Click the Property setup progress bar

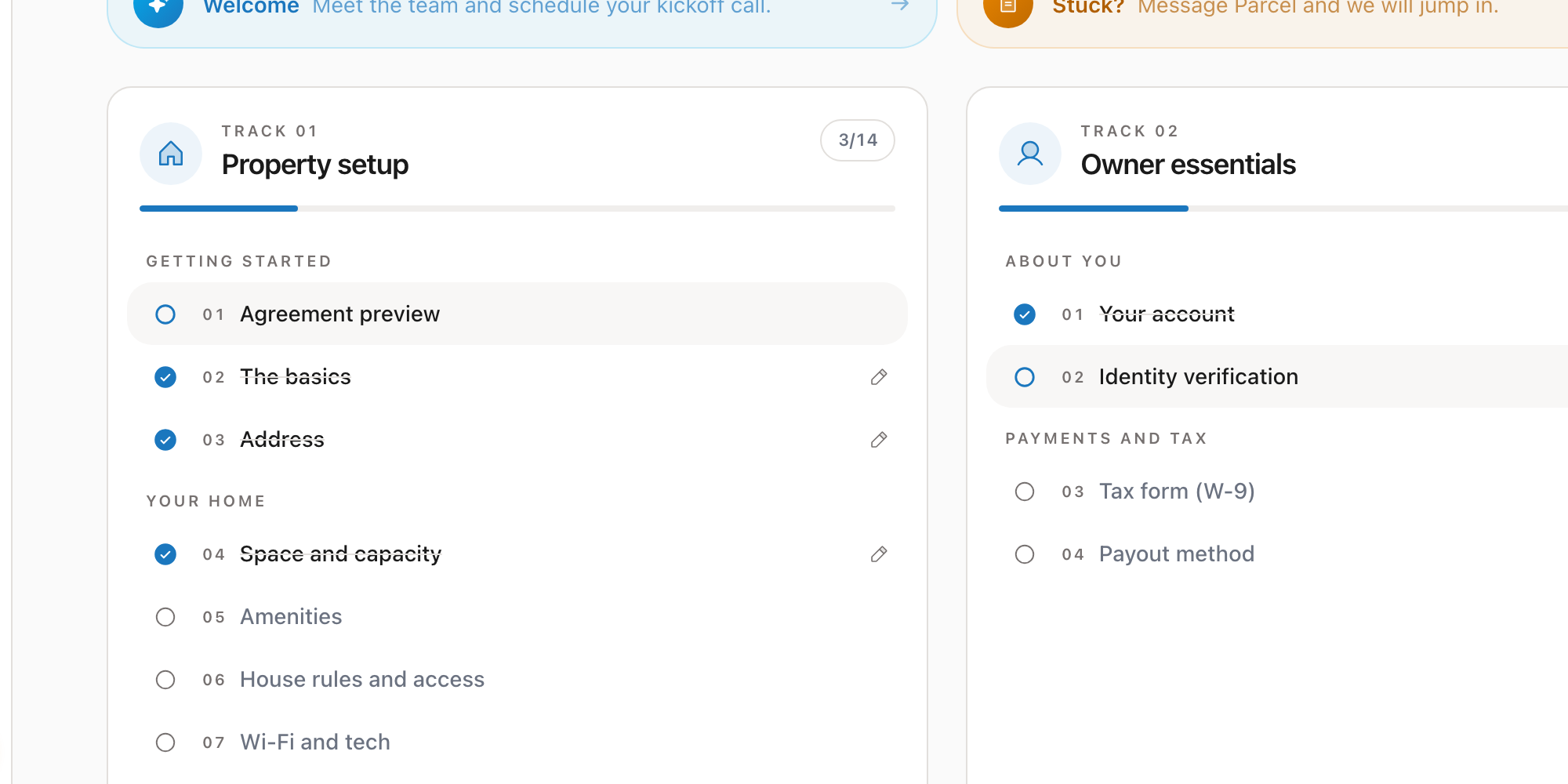tap(517, 208)
